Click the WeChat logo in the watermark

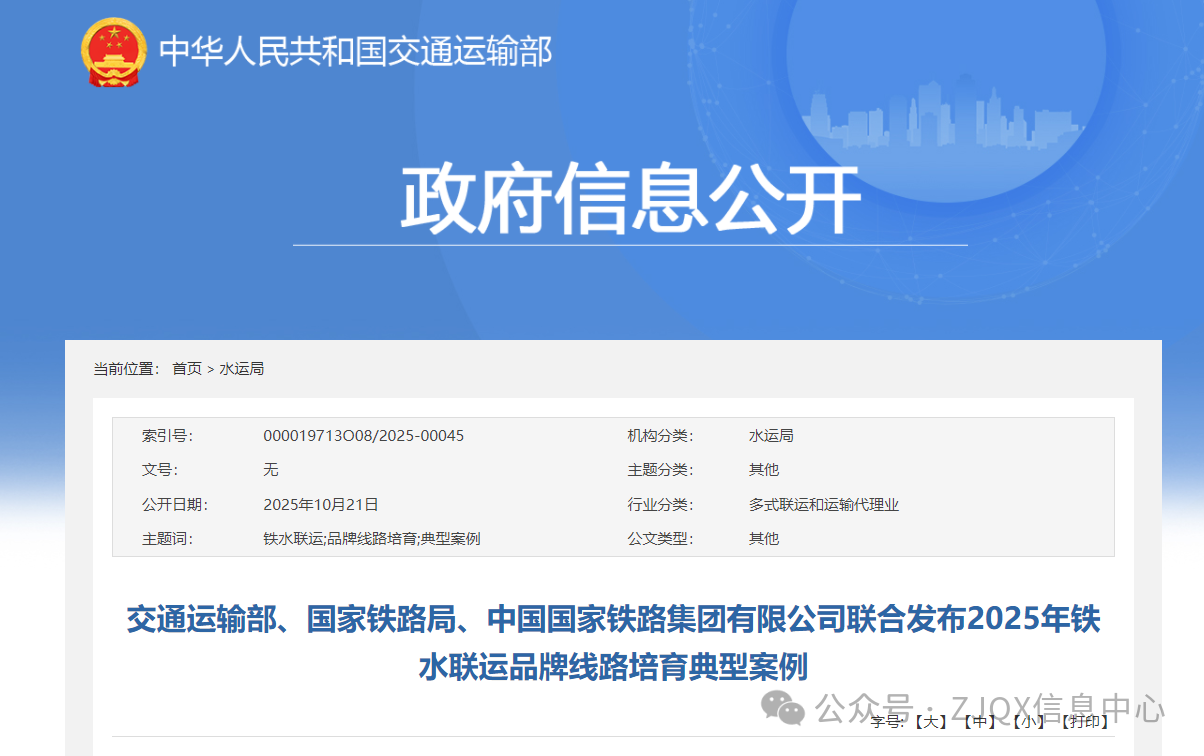pos(783,708)
